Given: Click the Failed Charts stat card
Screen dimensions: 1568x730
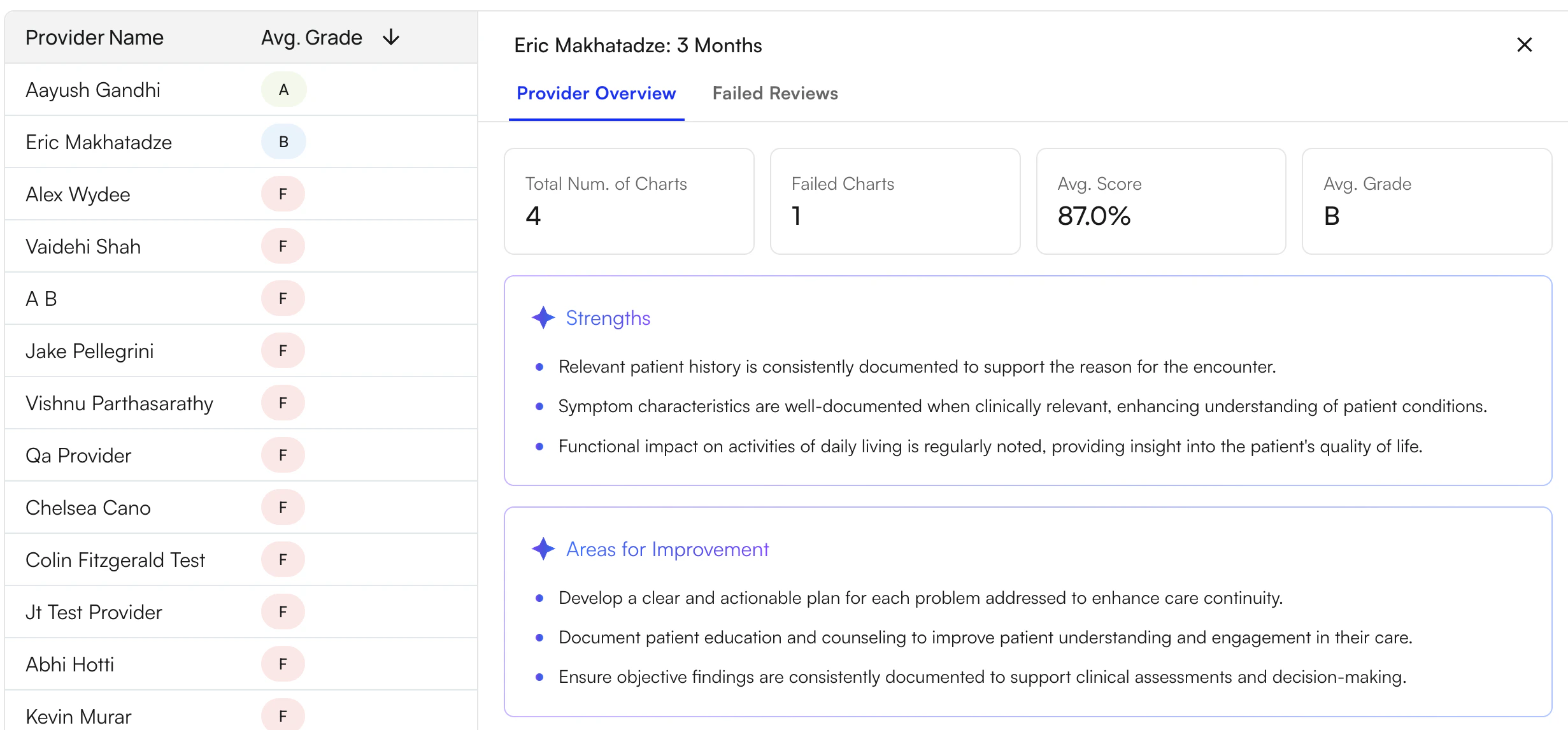Looking at the screenshot, I should (894, 201).
